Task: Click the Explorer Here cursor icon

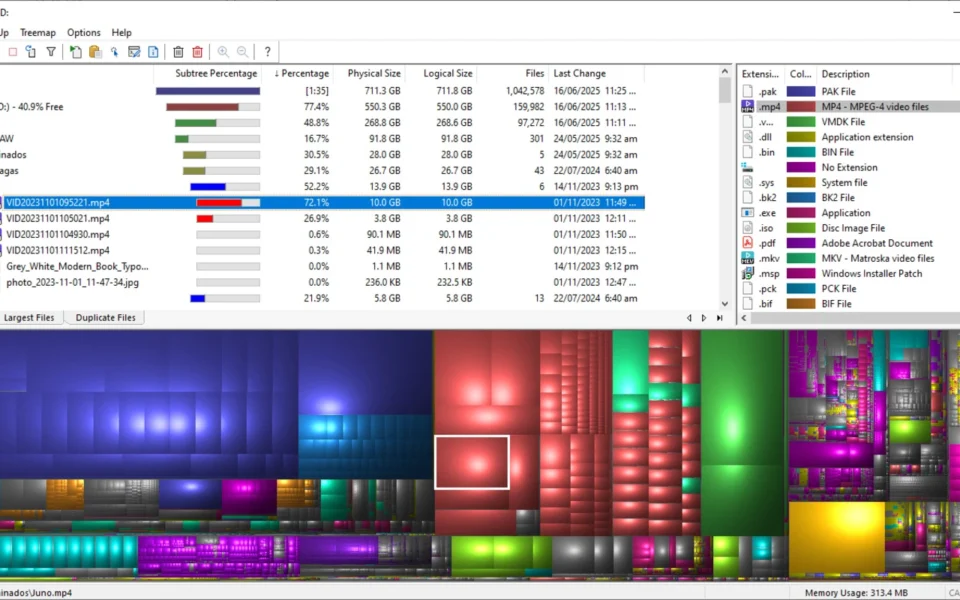Action: pos(114,52)
